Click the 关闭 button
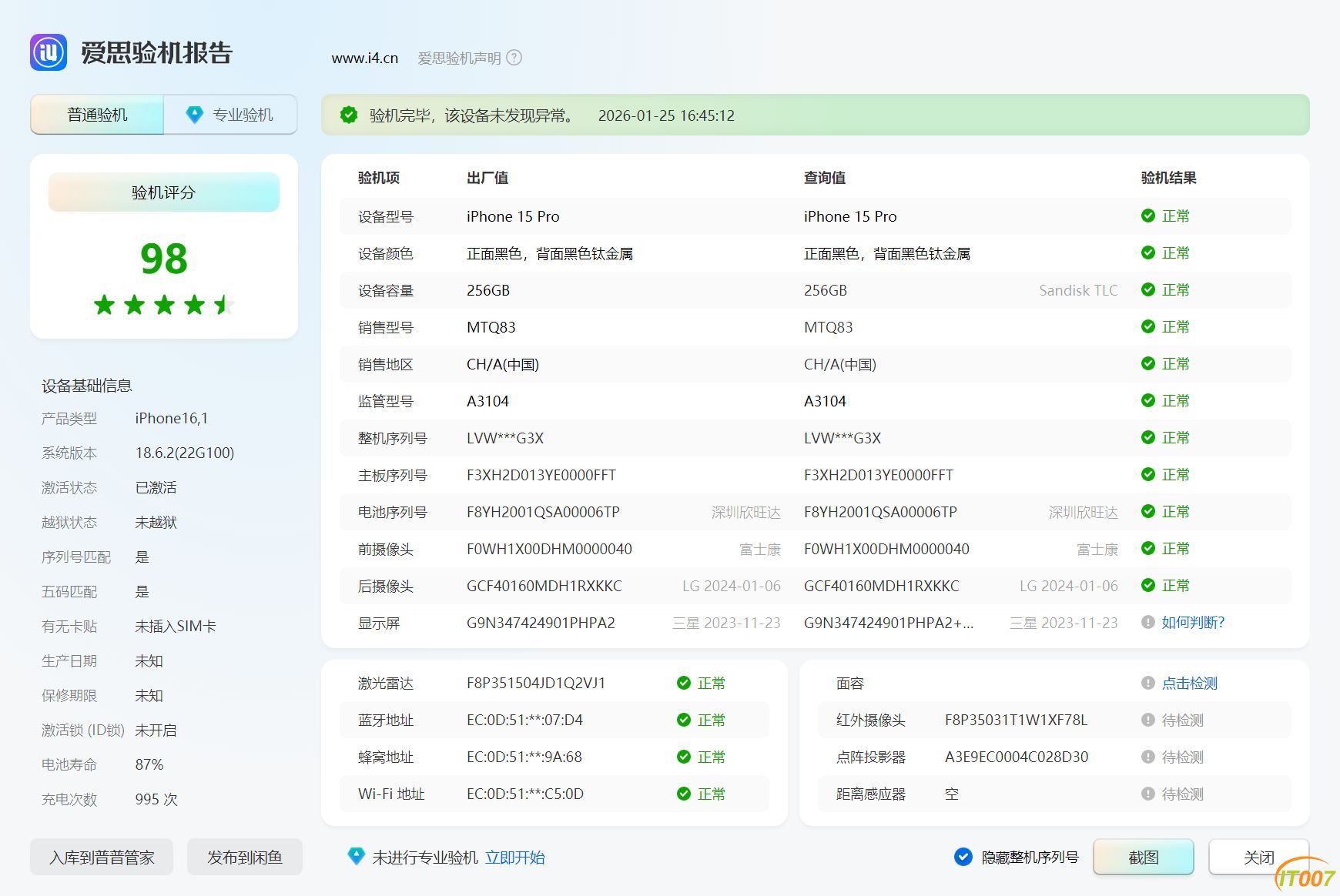Image resolution: width=1340 pixels, height=896 pixels. (x=1259, y=857)
